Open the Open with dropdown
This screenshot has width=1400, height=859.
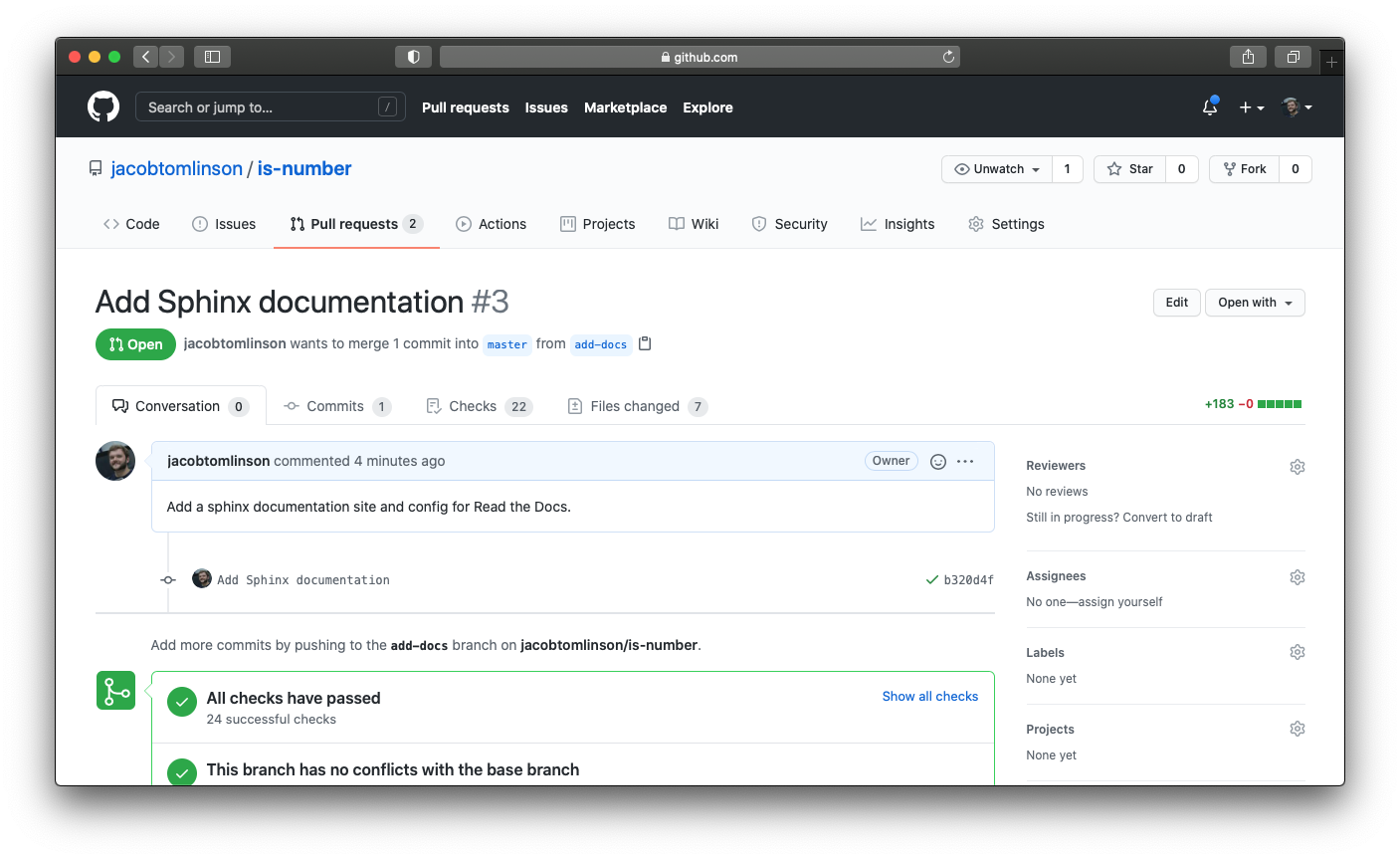[1255, 302]
